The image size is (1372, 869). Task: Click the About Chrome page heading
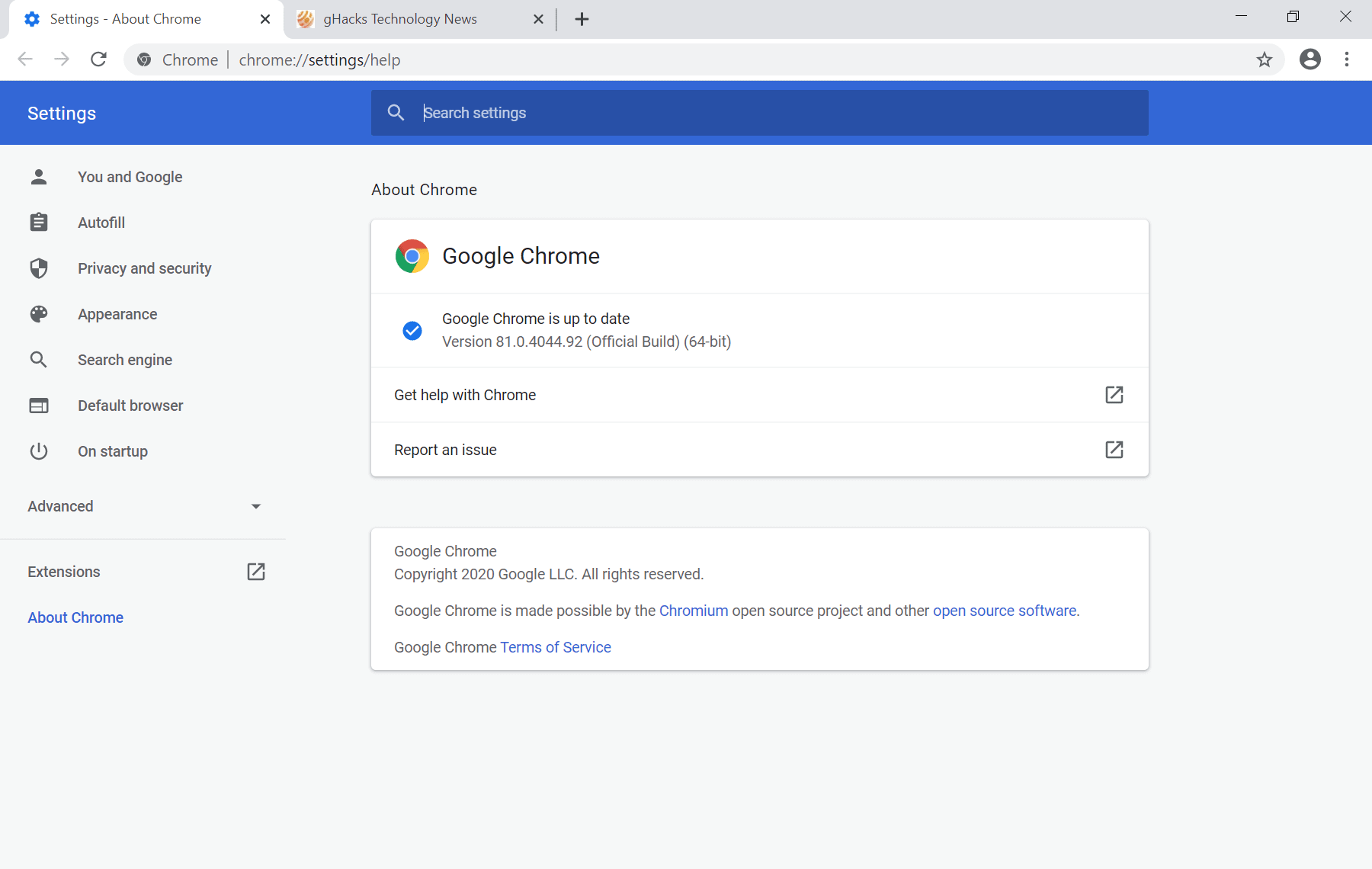click(x=424, y=190)
